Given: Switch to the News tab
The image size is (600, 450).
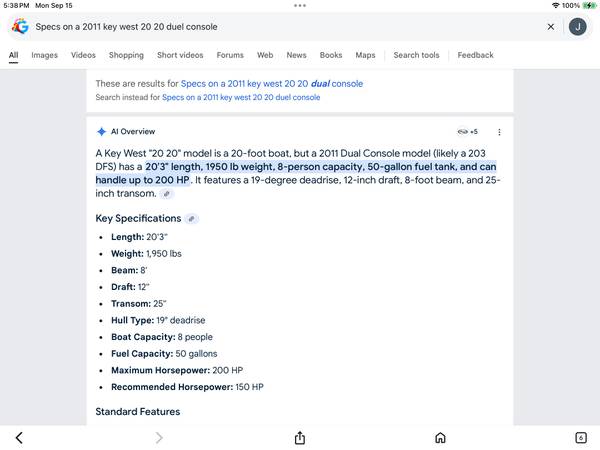Looking at the screenshot, I should coord(297,55).
